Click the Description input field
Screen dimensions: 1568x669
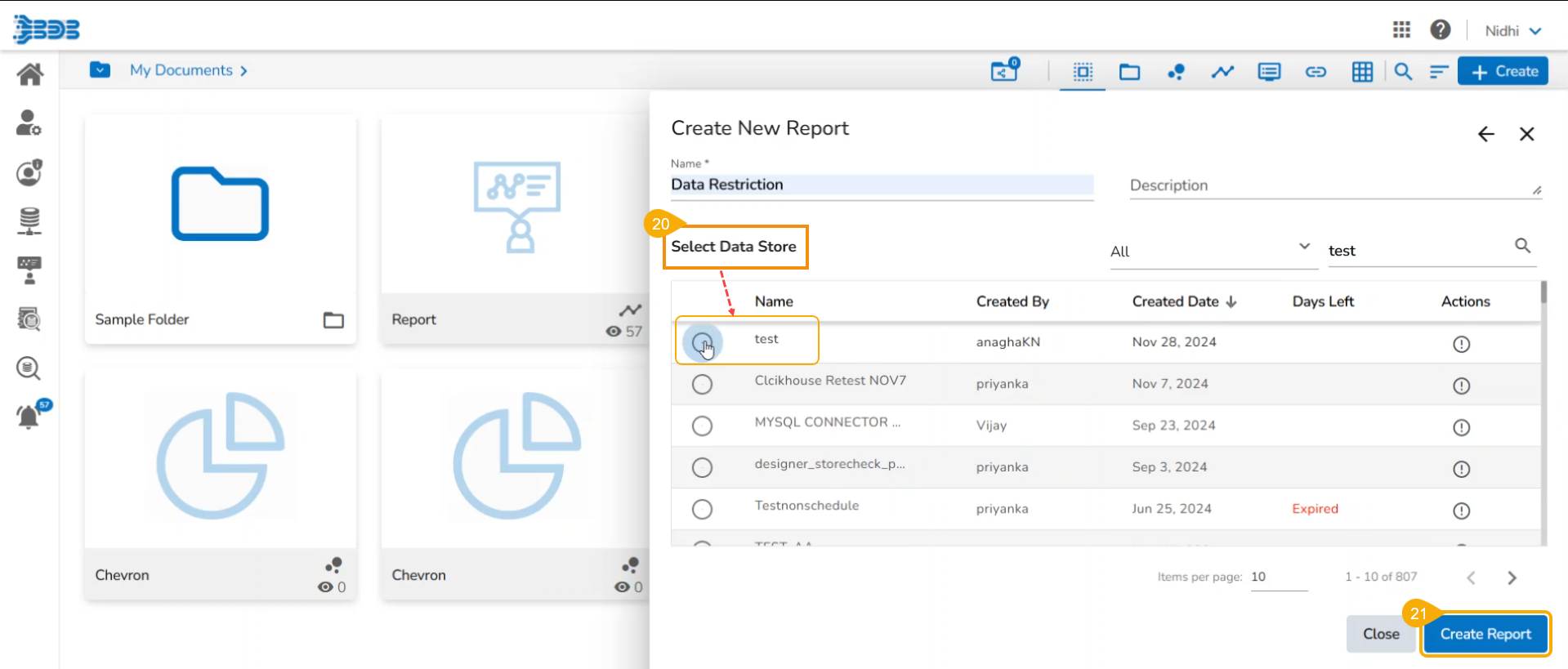tap(1329, 185)
